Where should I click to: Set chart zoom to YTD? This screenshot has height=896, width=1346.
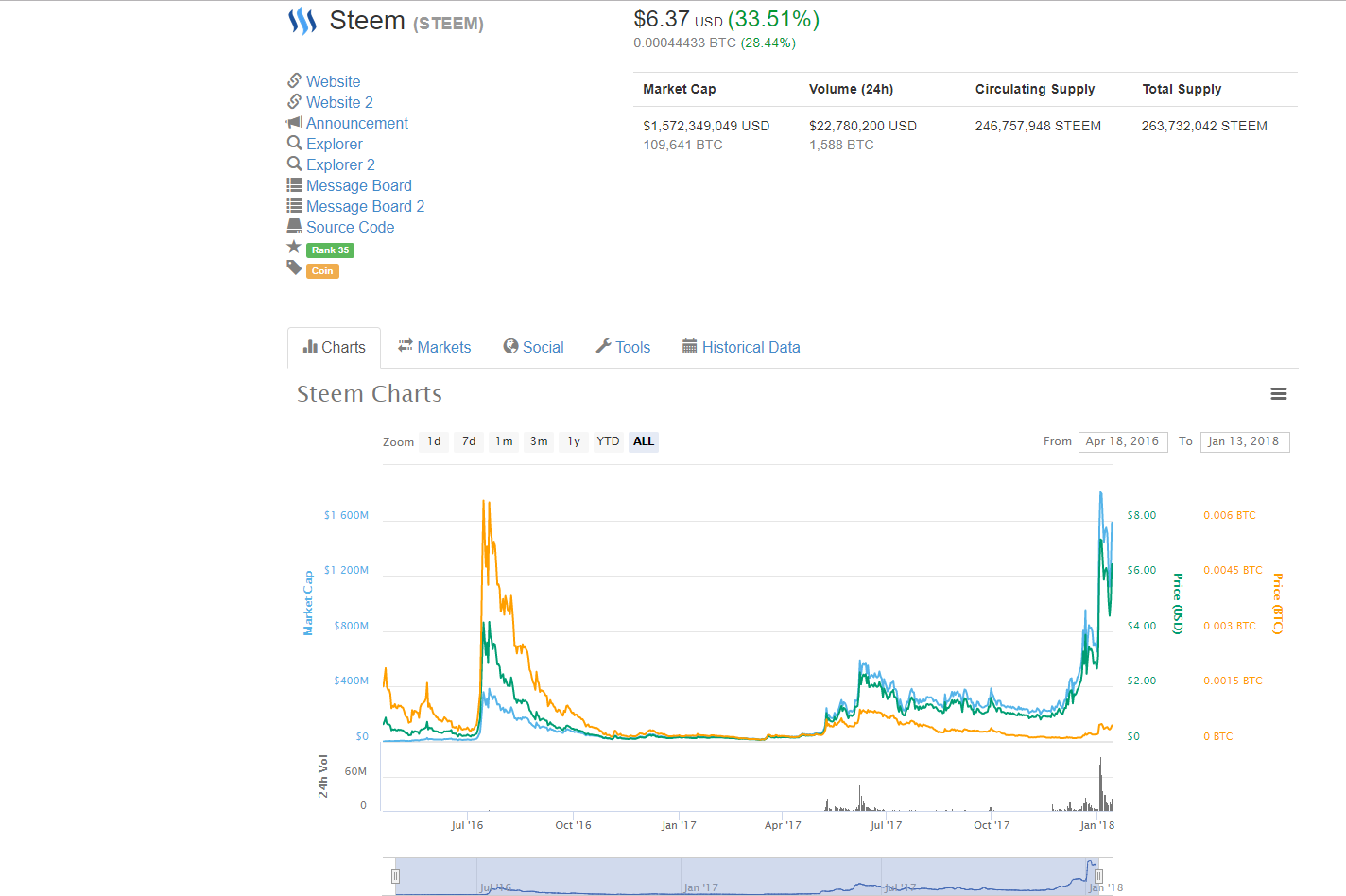608,441
